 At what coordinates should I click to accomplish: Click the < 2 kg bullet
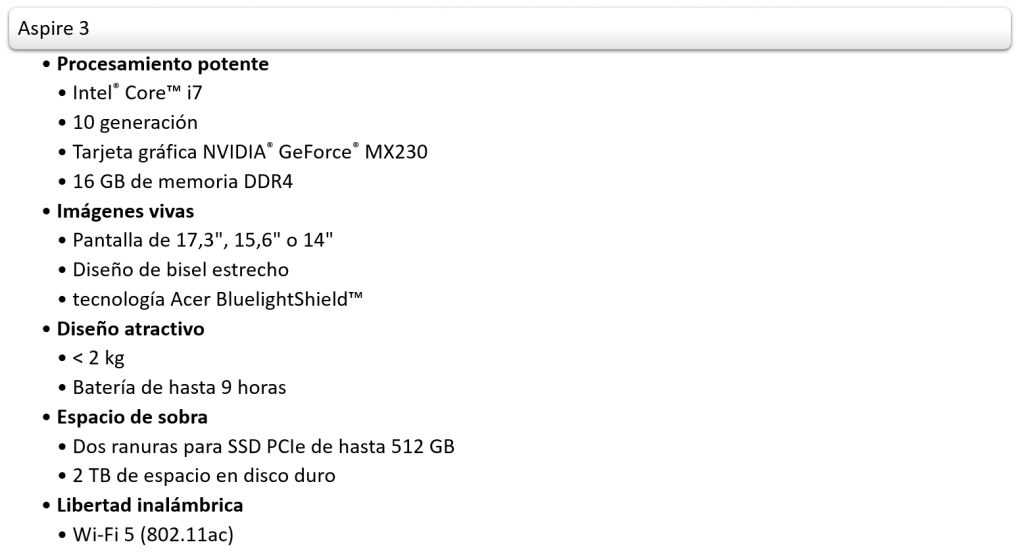click(x=99, y=359)
